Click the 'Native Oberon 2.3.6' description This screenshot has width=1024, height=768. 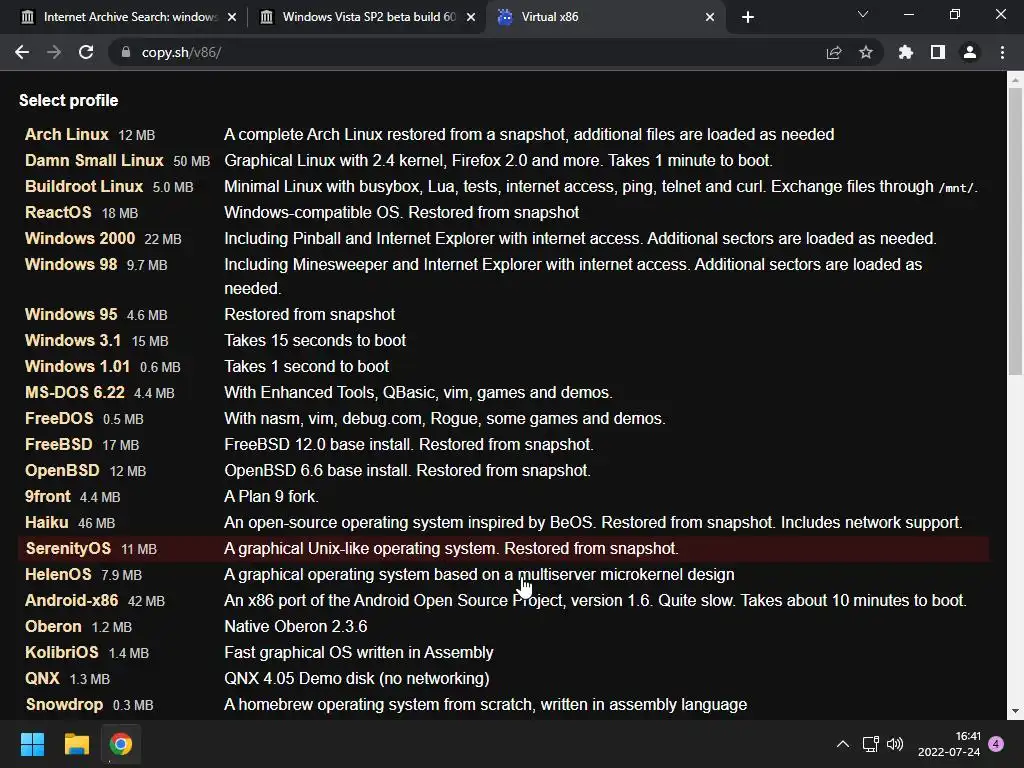coord(295,627)
